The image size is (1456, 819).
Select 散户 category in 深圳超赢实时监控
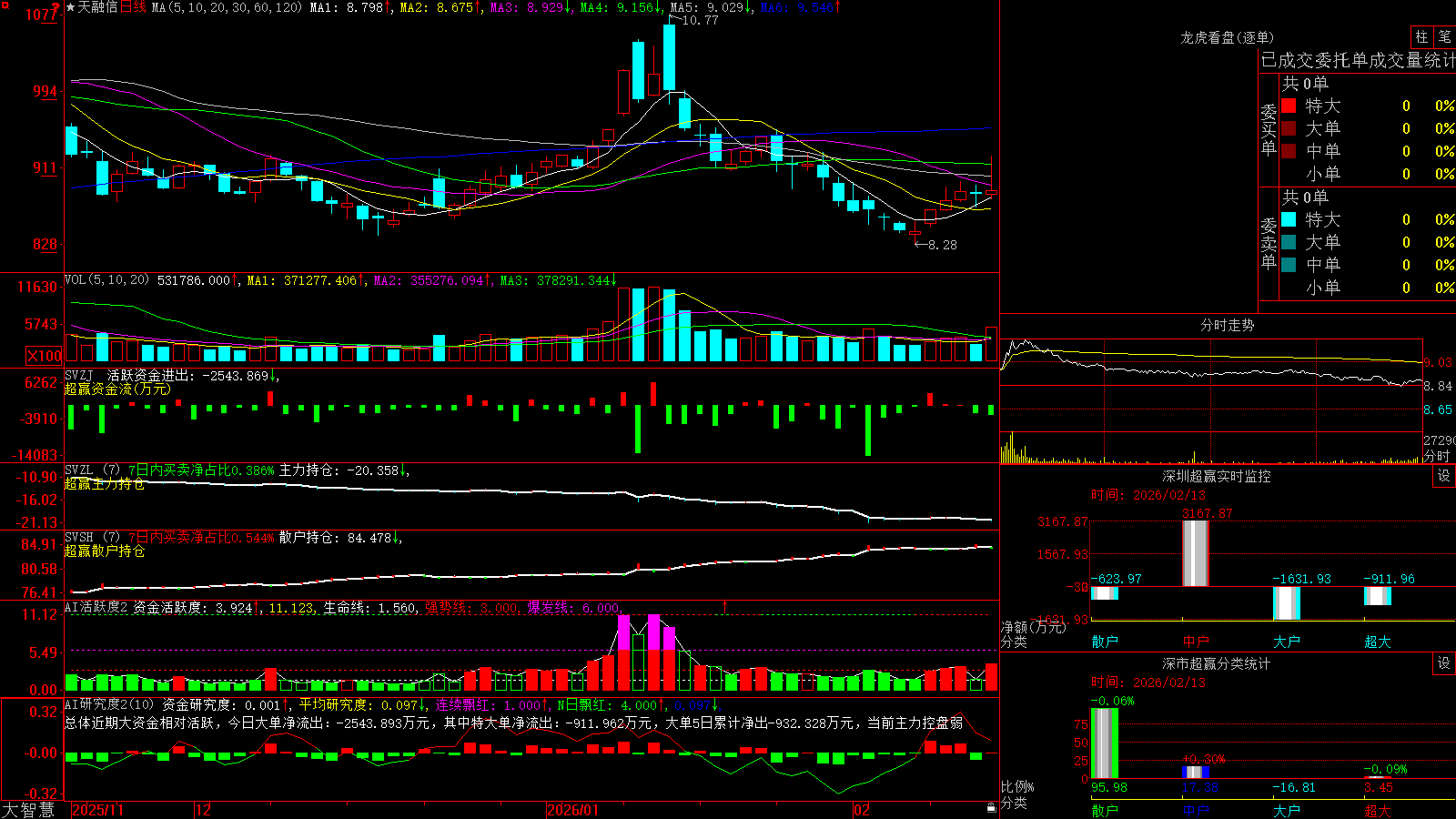(1105, 642)
